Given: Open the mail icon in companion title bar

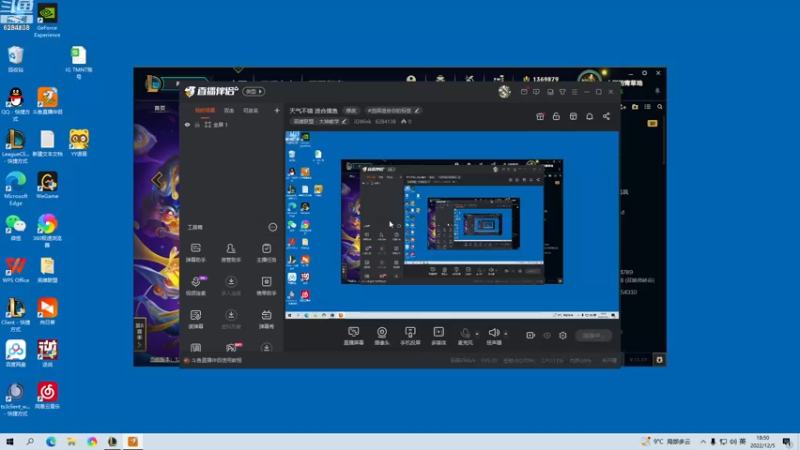Looking at the screenshot, I should pos(524,92).
